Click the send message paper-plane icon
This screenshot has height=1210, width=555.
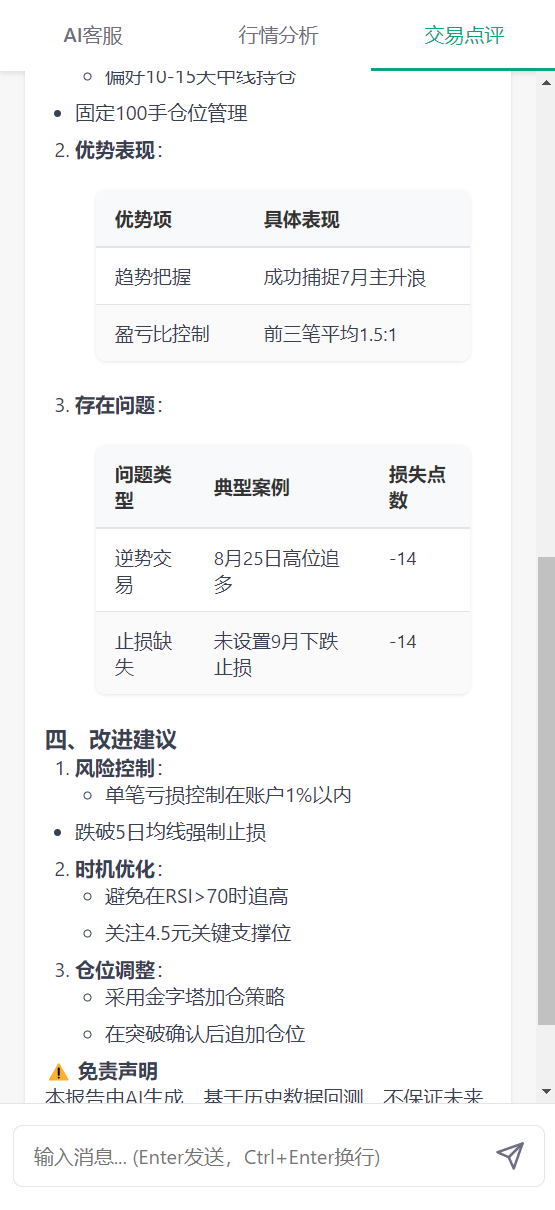(x=510, y=1156)
